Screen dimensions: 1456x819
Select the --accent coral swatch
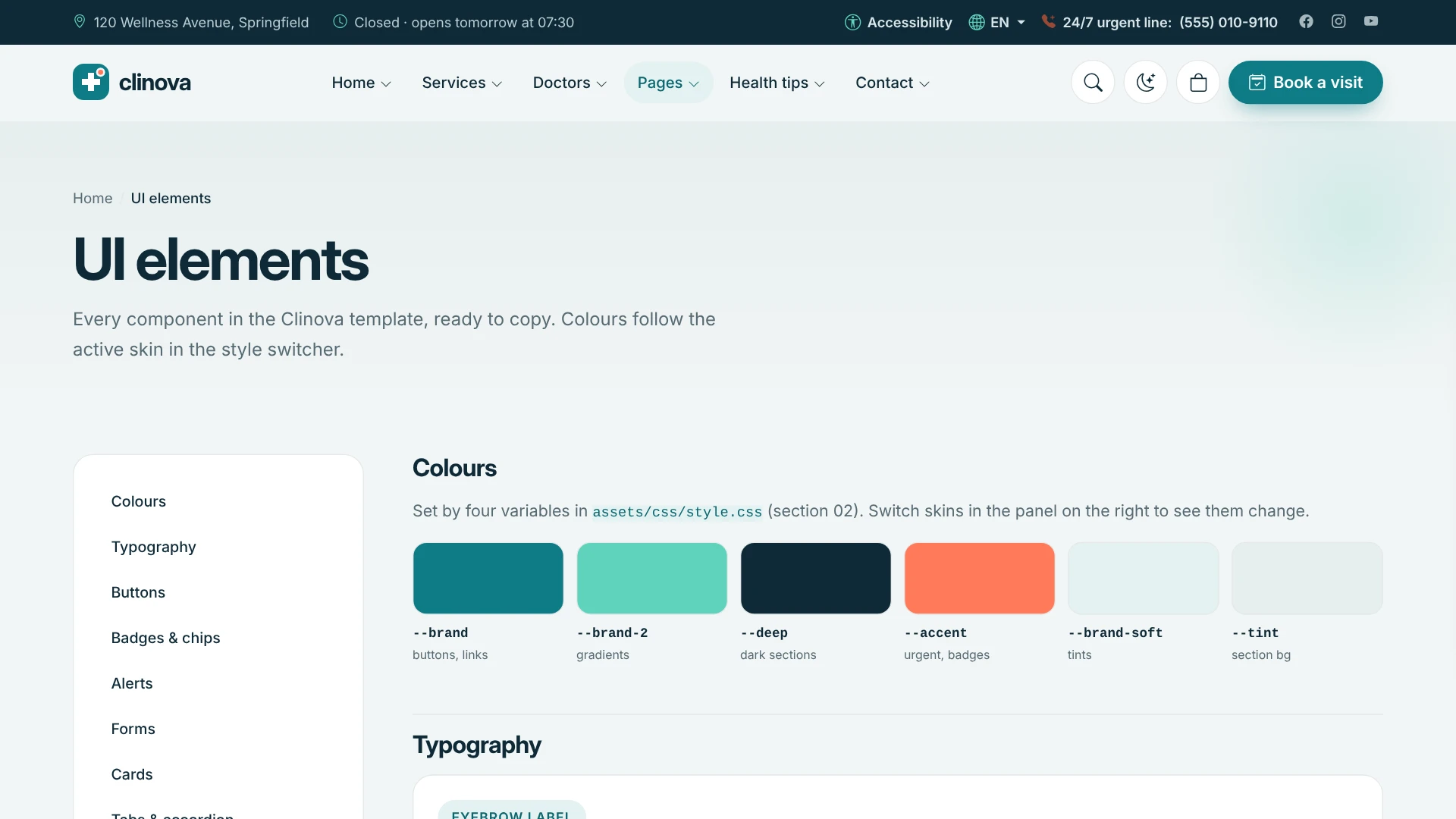coord(980,578)
